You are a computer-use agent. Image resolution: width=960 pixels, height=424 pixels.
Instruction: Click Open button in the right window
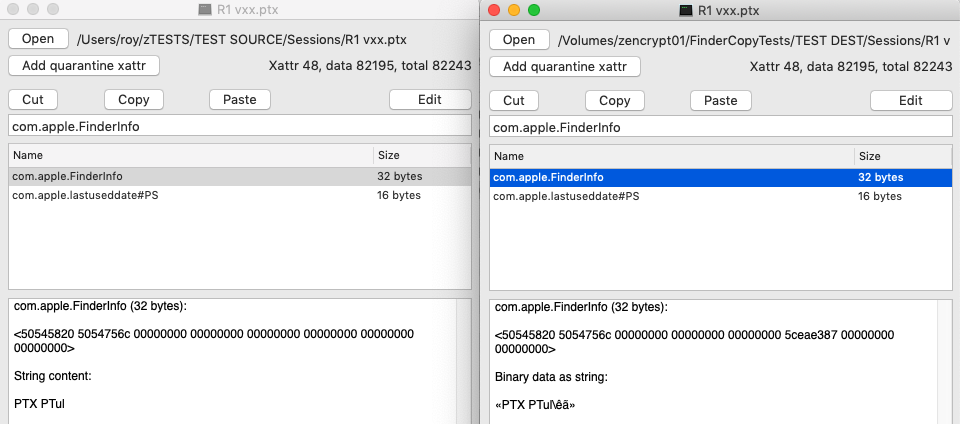point(519,39)
